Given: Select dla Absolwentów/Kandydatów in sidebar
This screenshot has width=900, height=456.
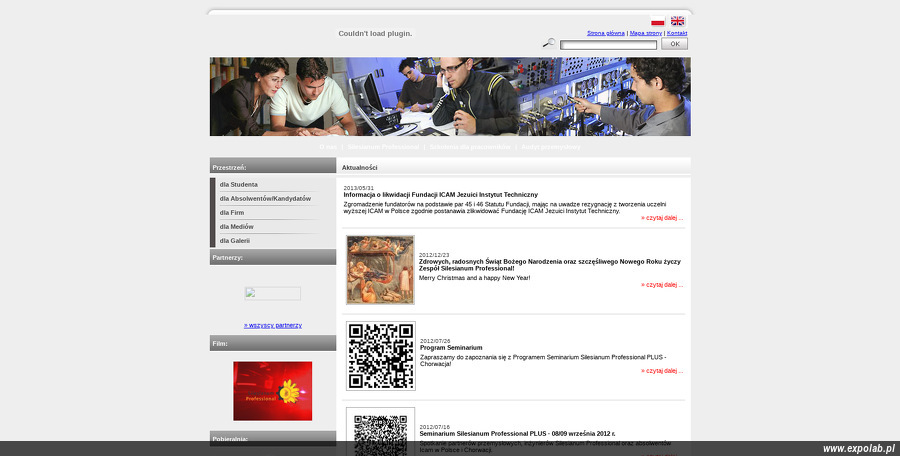Looking at the screenshot, I should pyautogui.click(x=265, y=199).
